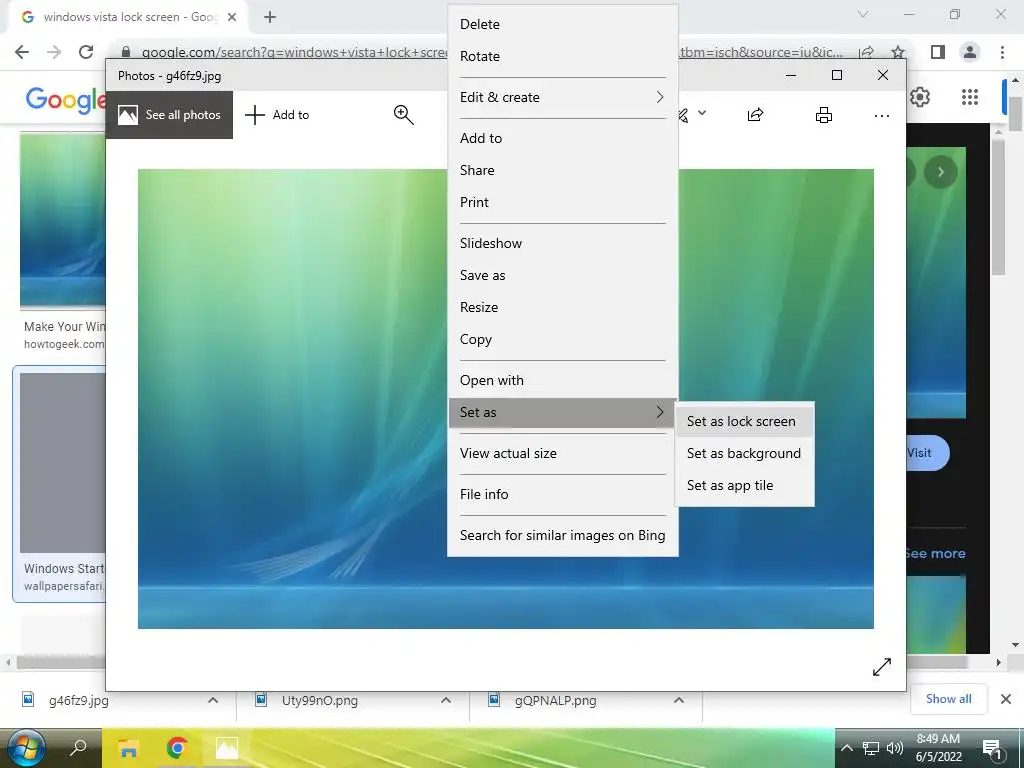Open the edit dropdown chevron in Photos toolbar
The image size is (1024, 768).
click(702, 113)
